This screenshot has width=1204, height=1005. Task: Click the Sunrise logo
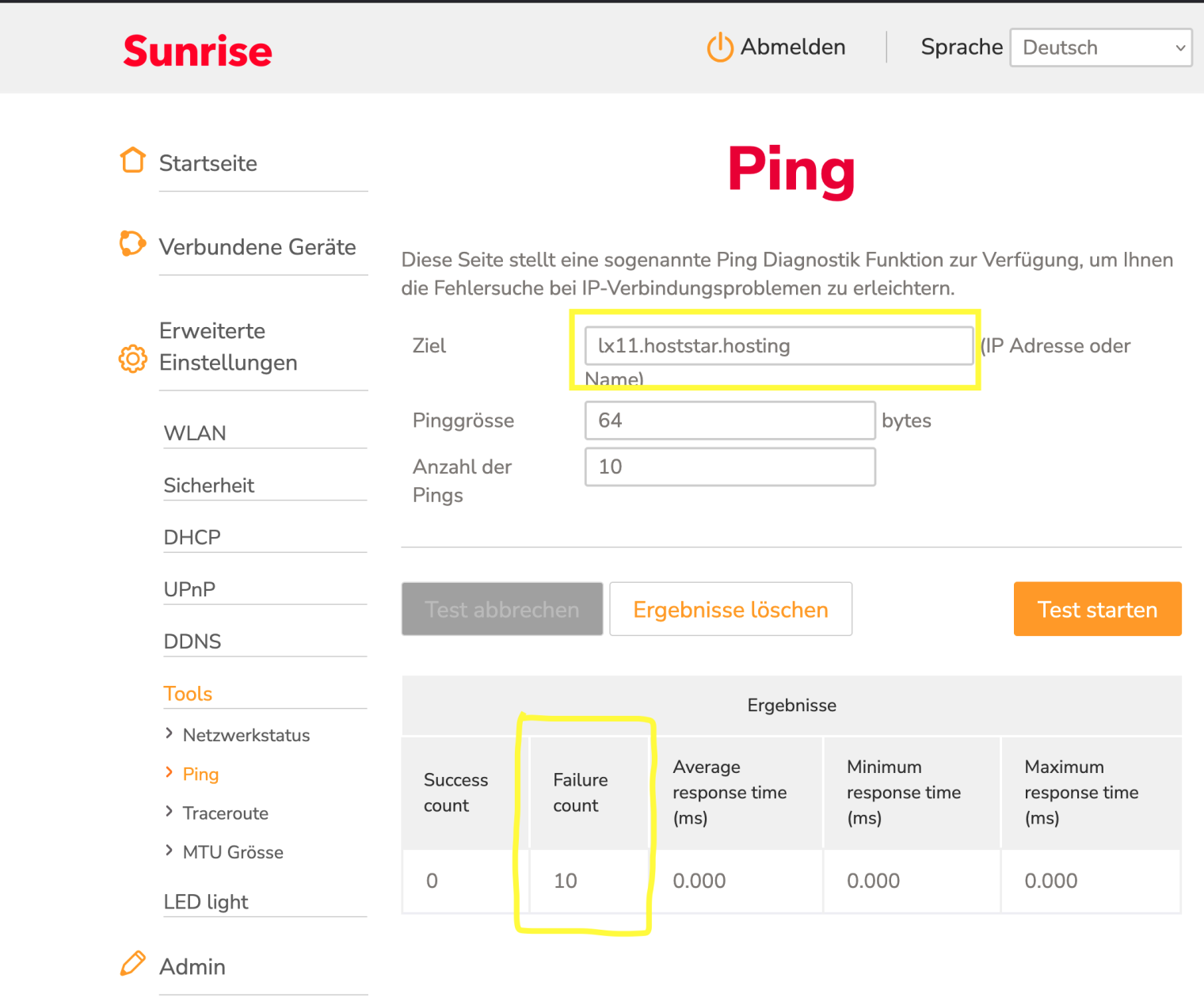pos(197,51)
